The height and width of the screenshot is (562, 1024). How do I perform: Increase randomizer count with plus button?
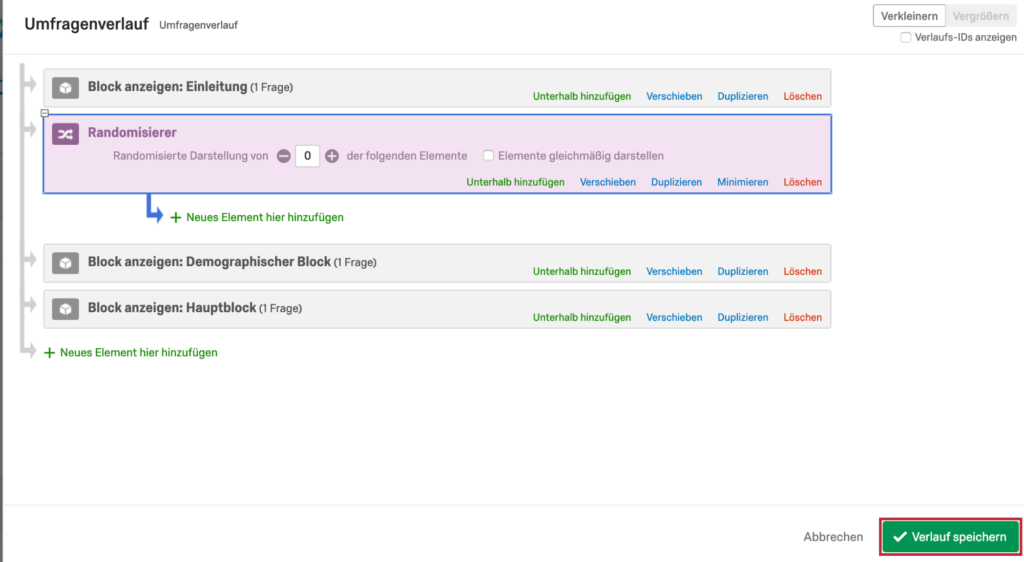[x=332, y=156]
